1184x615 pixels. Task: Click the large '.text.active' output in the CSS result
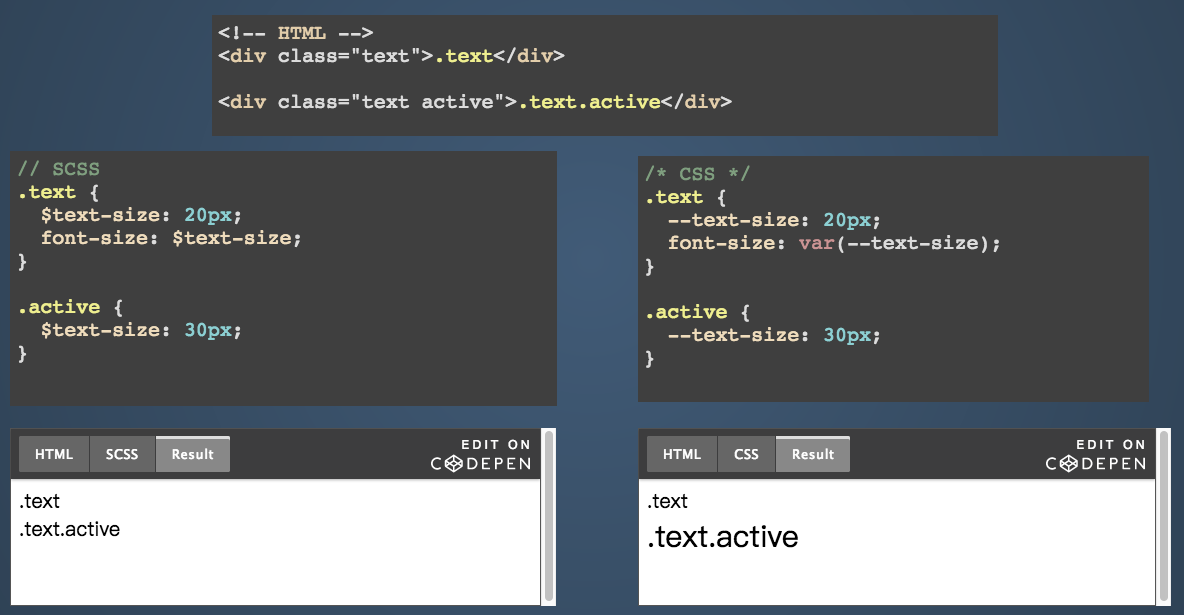[722, 538]
